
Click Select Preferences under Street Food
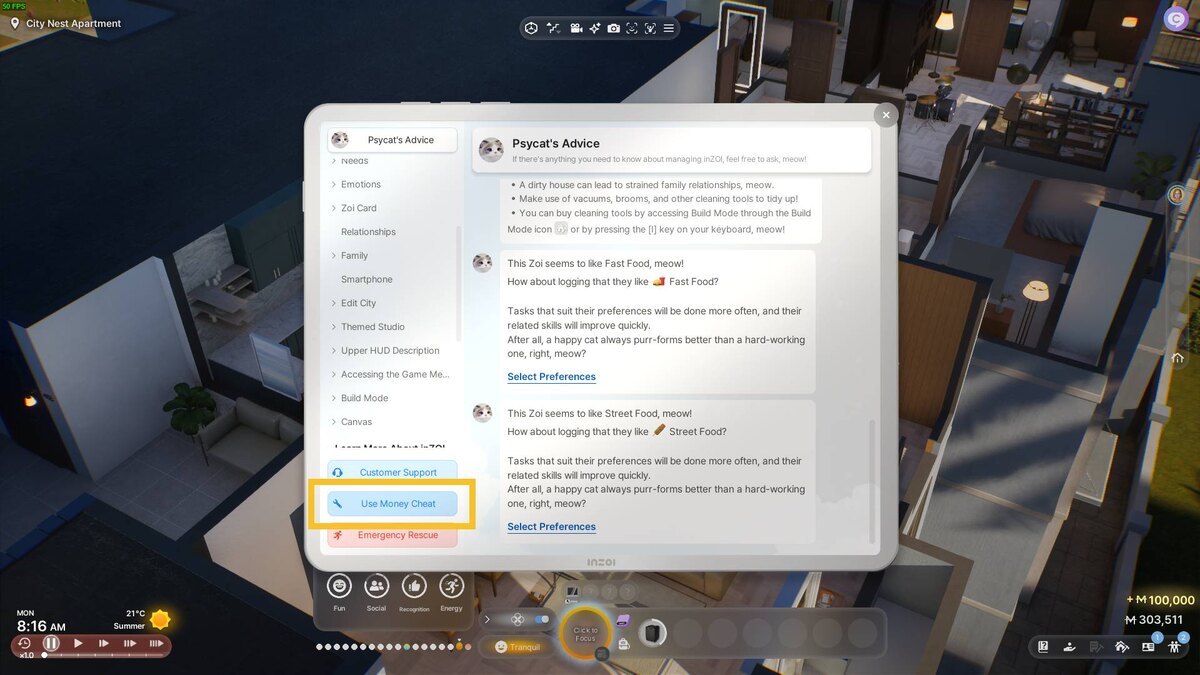(x=551, y=527)
